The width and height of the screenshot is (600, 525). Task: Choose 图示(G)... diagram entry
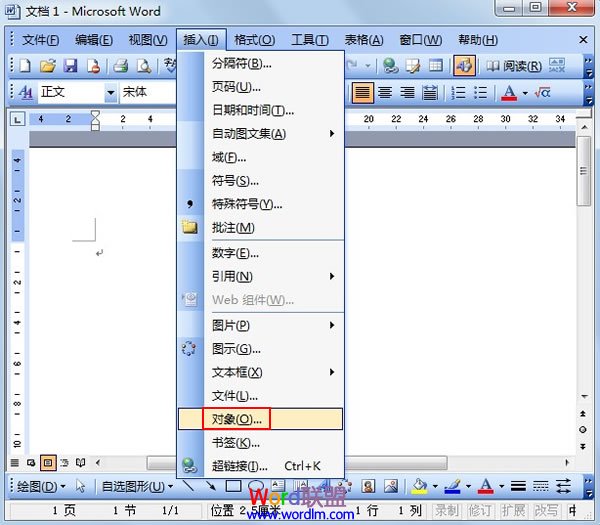(x=260, y=349)
